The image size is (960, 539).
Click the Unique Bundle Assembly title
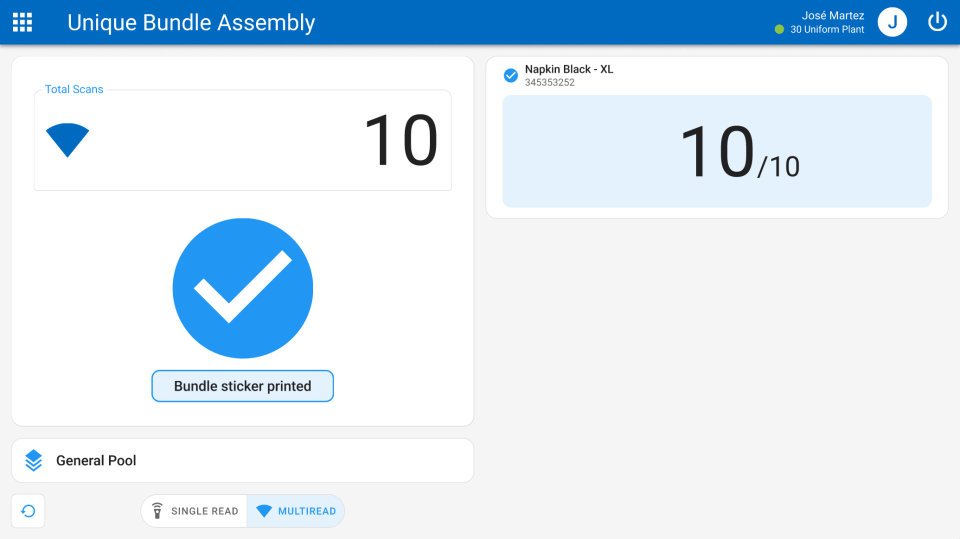coord(191,22)
